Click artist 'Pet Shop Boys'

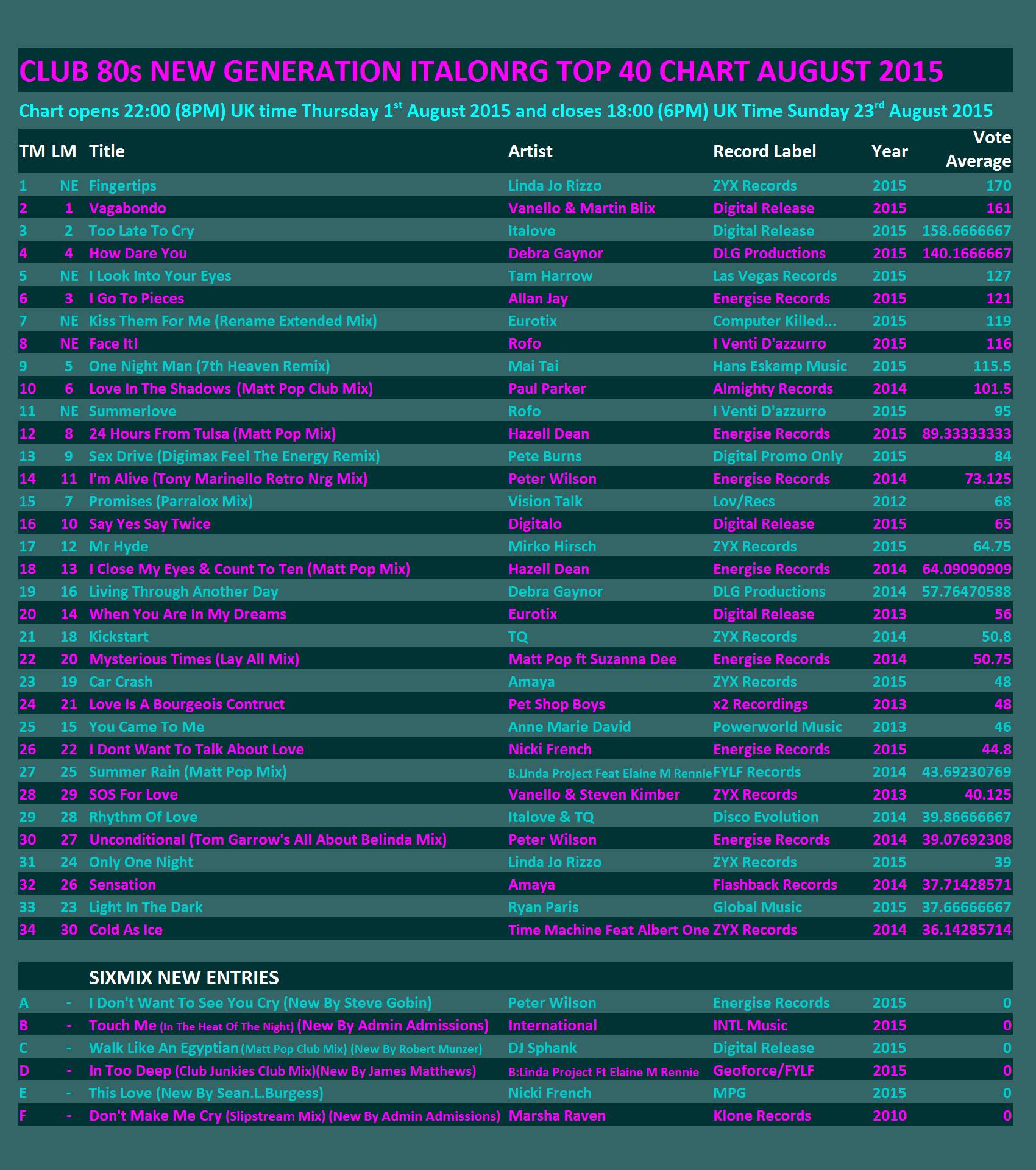(556, 704)
